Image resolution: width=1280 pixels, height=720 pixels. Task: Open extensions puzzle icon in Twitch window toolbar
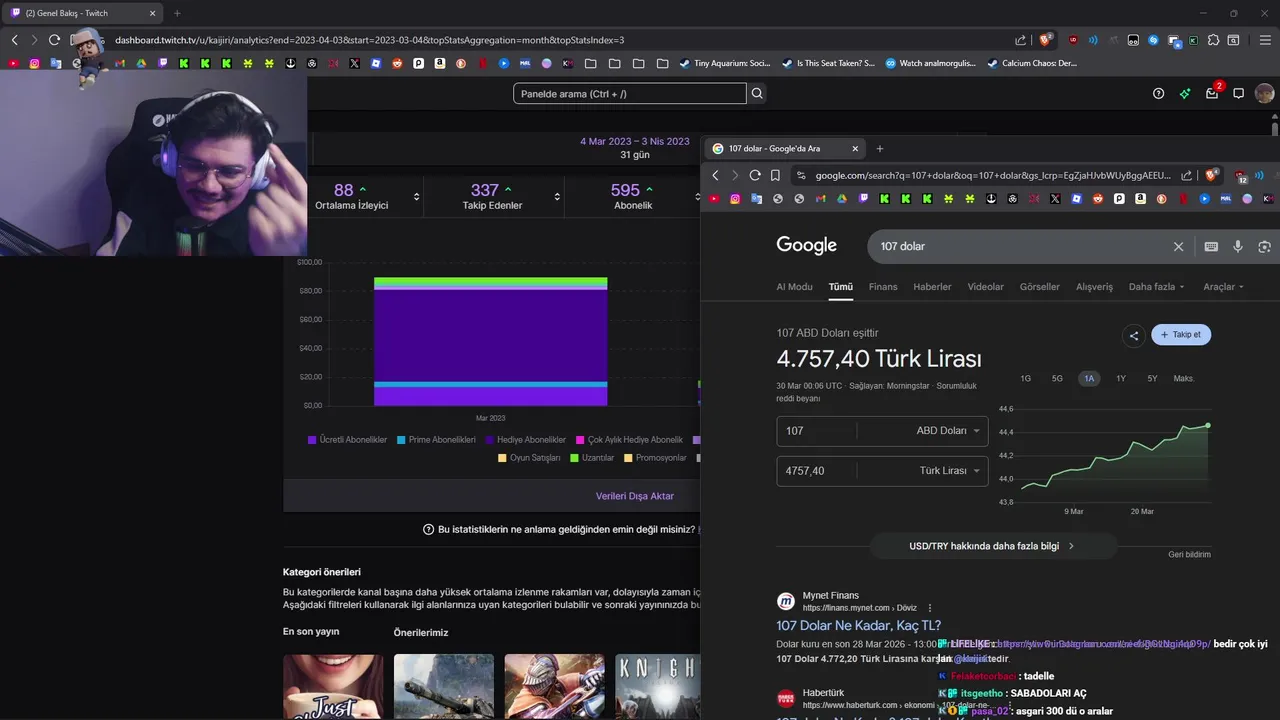1213,40
